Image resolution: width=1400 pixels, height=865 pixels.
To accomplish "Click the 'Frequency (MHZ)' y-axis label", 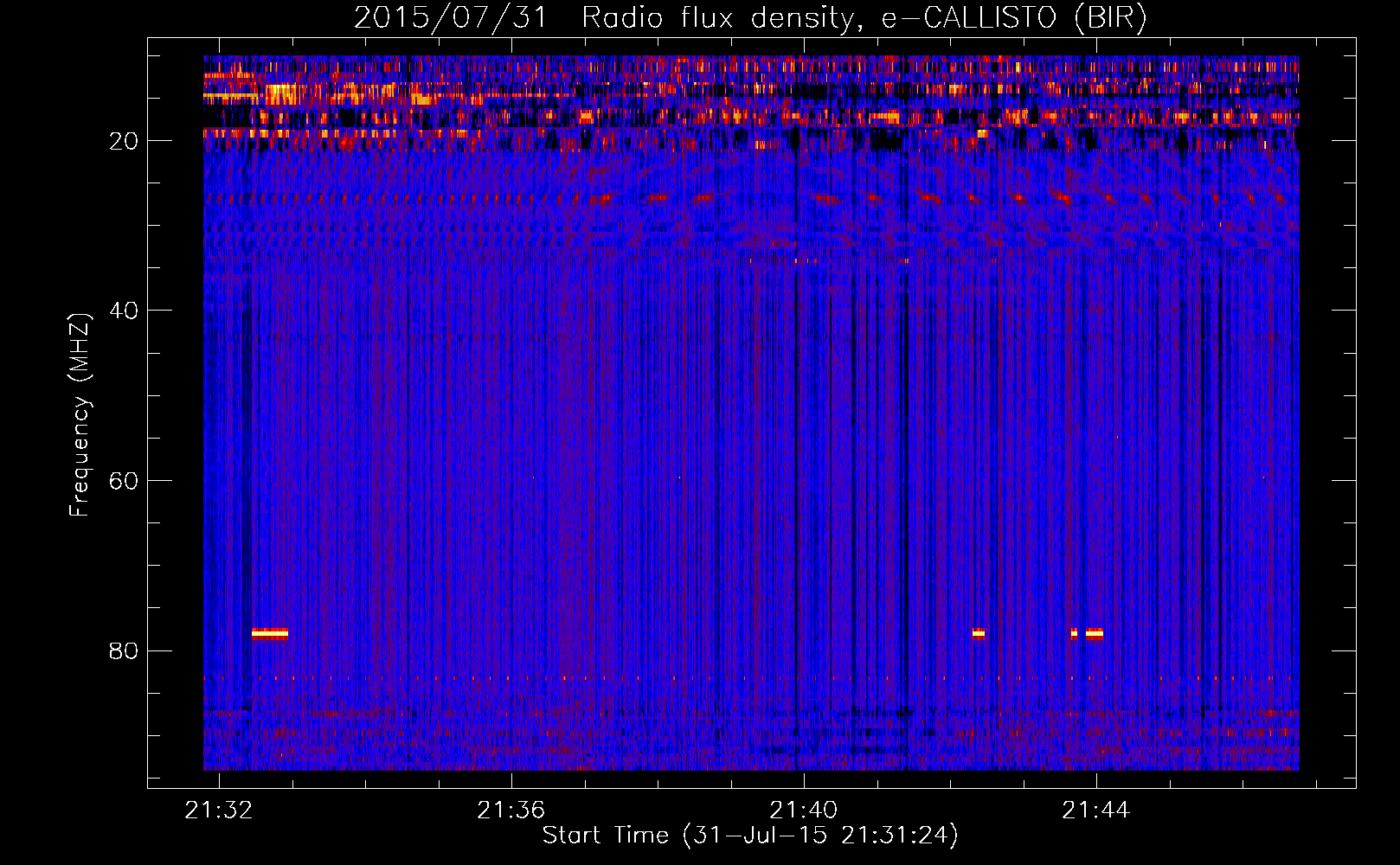I will tap(80, 415).
